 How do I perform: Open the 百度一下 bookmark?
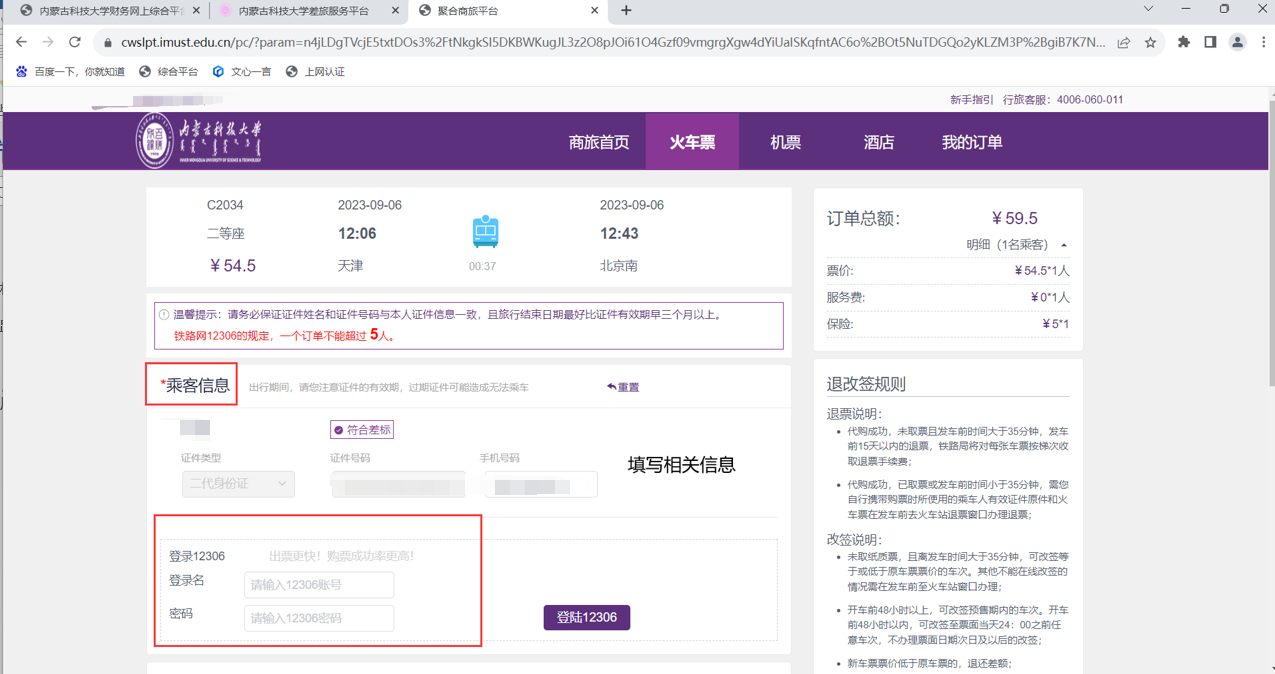pos(70,71)
